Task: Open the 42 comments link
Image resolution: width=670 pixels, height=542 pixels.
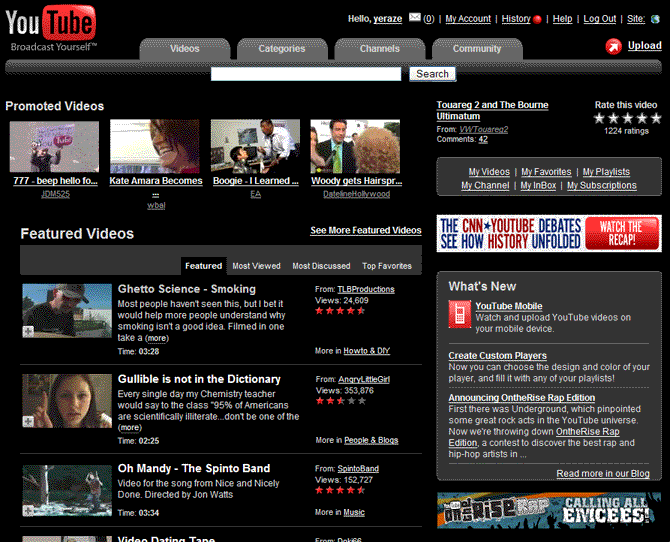Action: pyautogui.click(x=483, y=139)
